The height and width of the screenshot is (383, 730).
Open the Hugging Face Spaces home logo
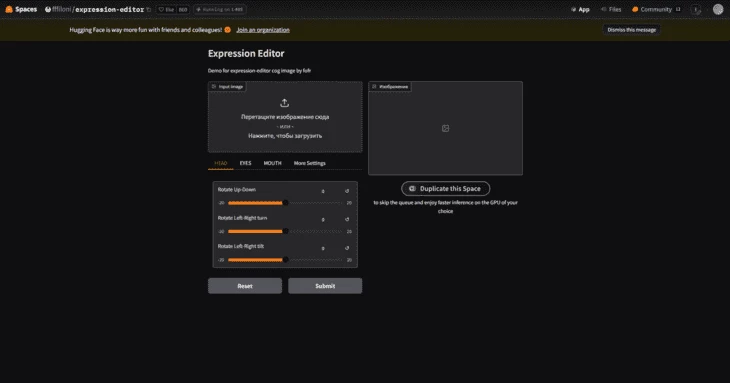(x=21, y=9)
